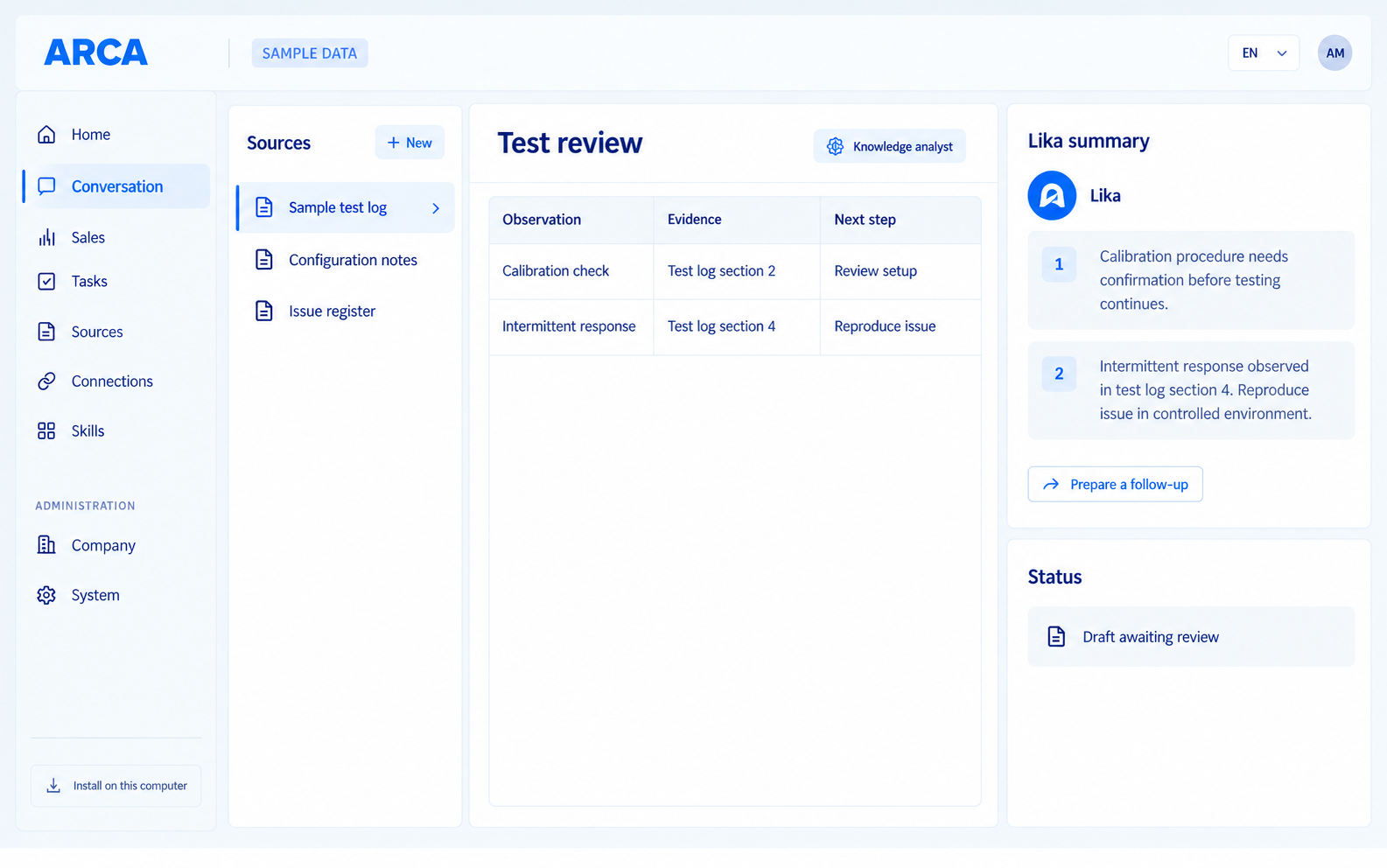Click the Skills grid icon

click(x=46, y=430)
